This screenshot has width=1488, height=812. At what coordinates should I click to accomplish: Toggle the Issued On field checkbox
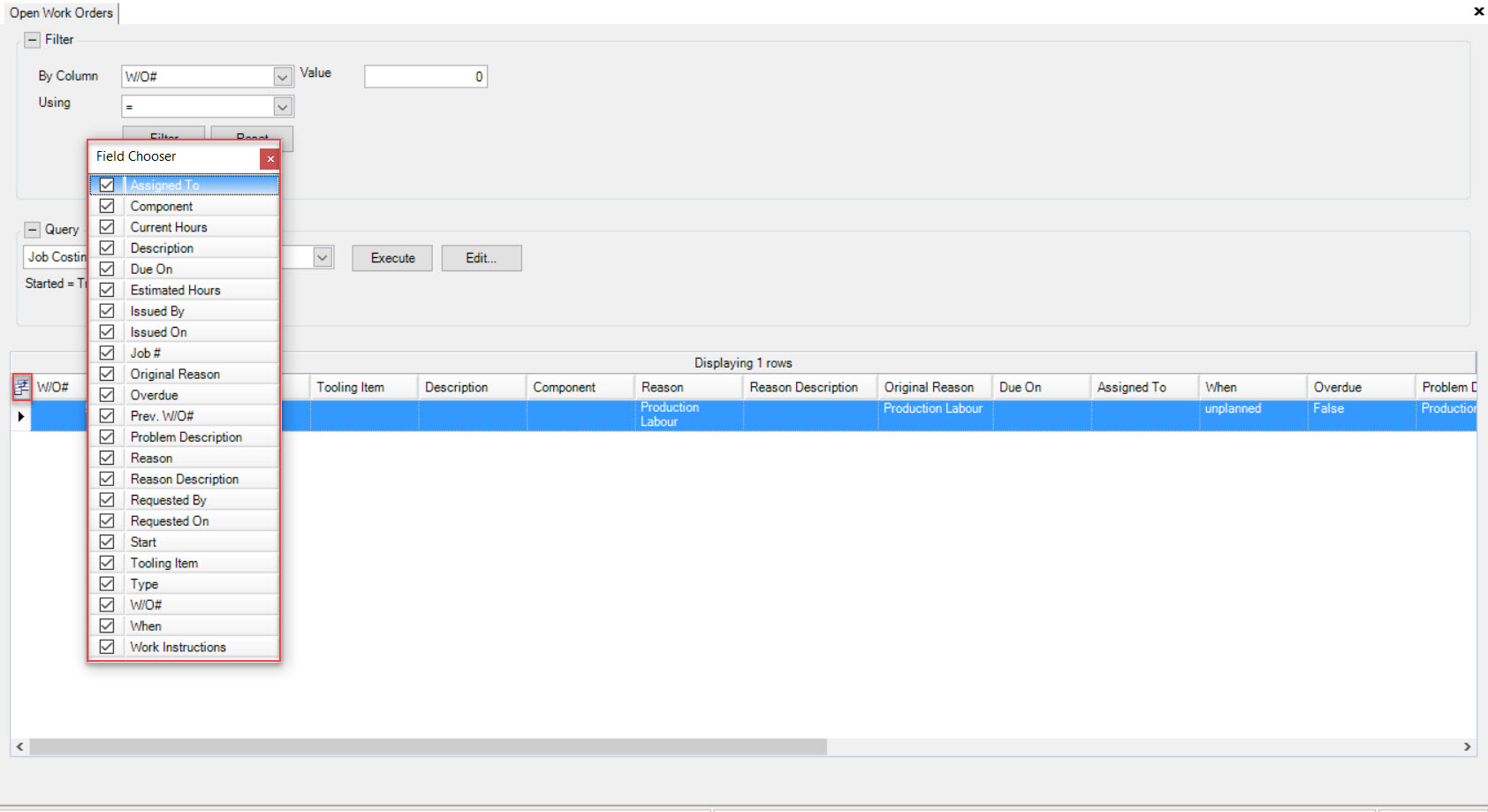pos(107,331)
